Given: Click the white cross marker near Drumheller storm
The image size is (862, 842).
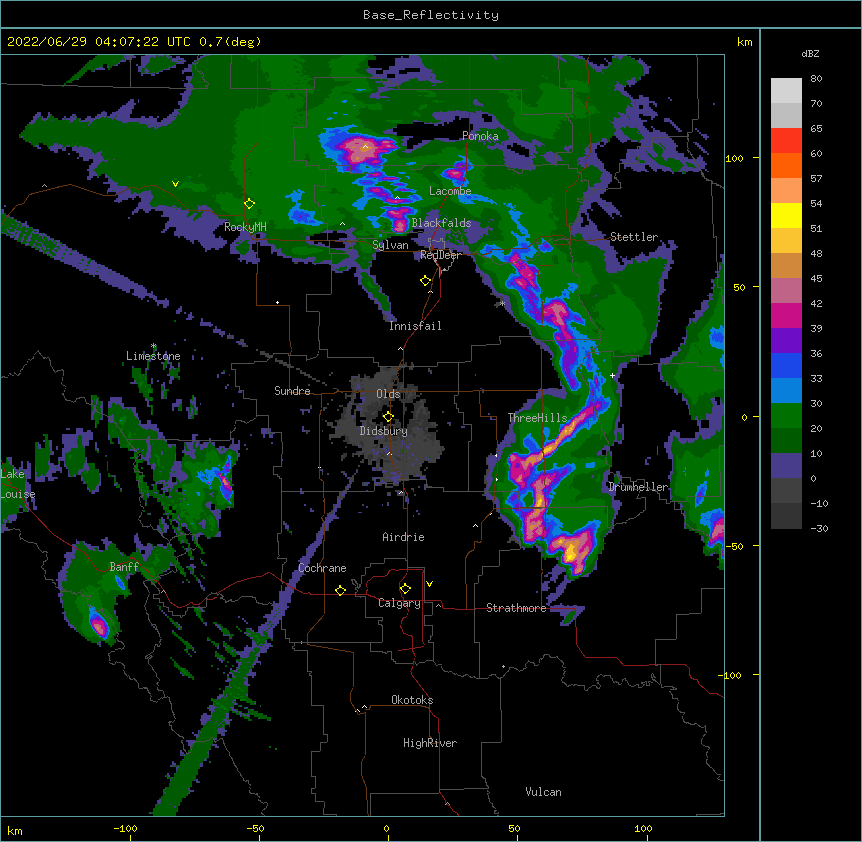Looking at the screenshot, I should pyautogui.click(x=612, y=375).
